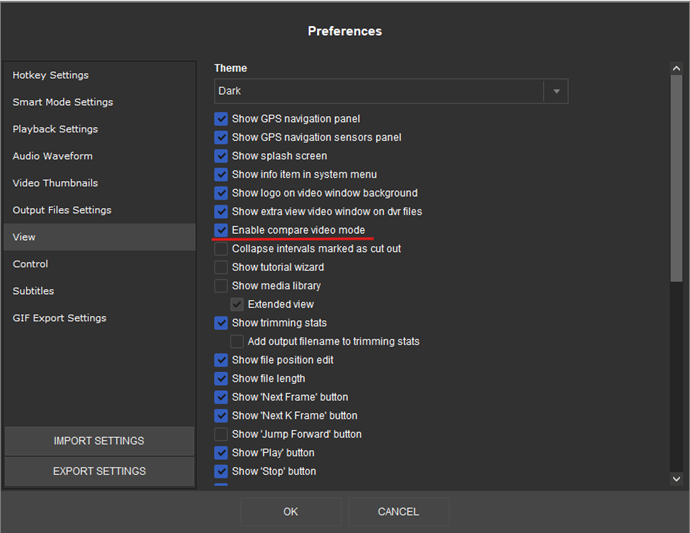Toggle Show splash screen checkbox
This screenshot has height=533, width=690.
click(221, 156)
